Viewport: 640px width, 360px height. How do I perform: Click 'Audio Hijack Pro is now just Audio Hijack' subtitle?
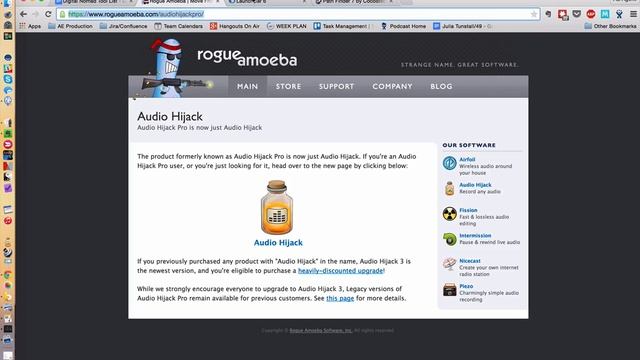200,128
